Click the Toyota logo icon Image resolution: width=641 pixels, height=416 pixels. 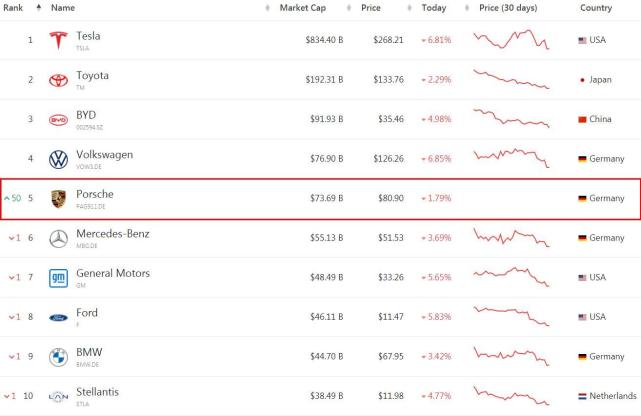(x=57, y=80)
